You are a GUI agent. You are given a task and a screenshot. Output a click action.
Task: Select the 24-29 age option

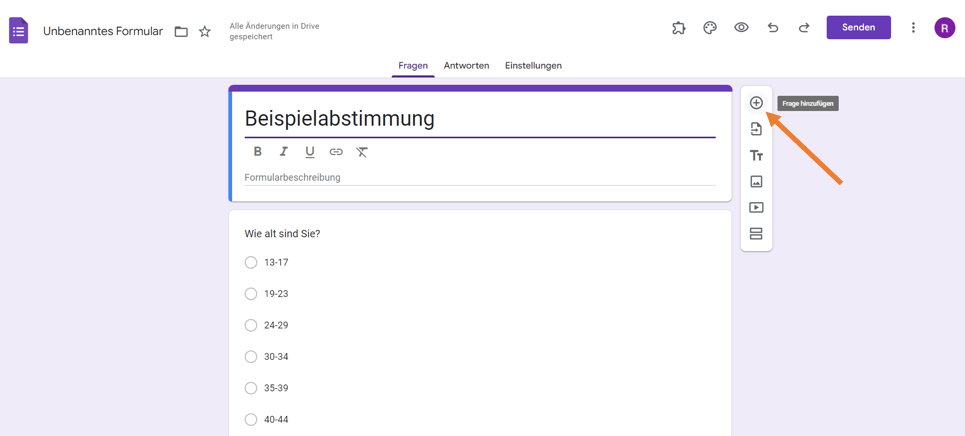click(251, 325)
